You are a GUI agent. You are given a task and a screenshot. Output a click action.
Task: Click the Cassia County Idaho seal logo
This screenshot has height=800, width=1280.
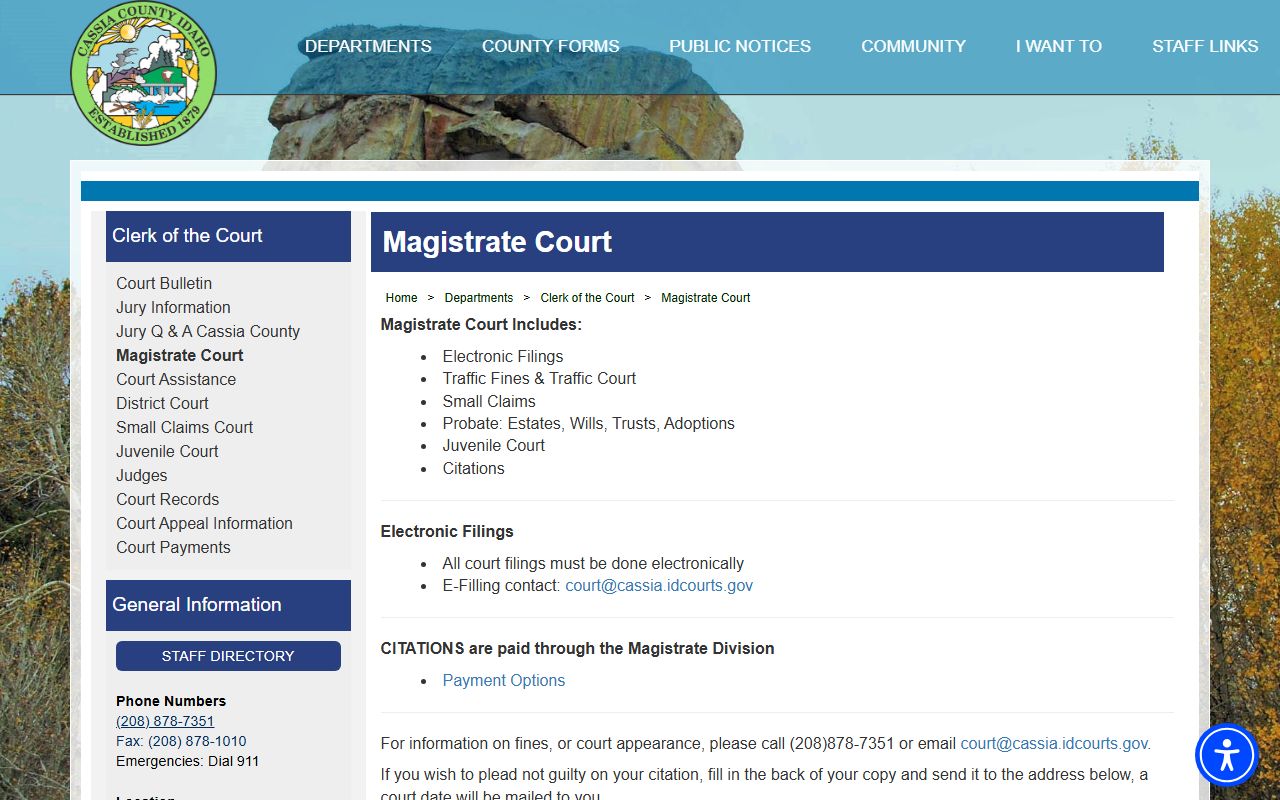coord(143,73)
